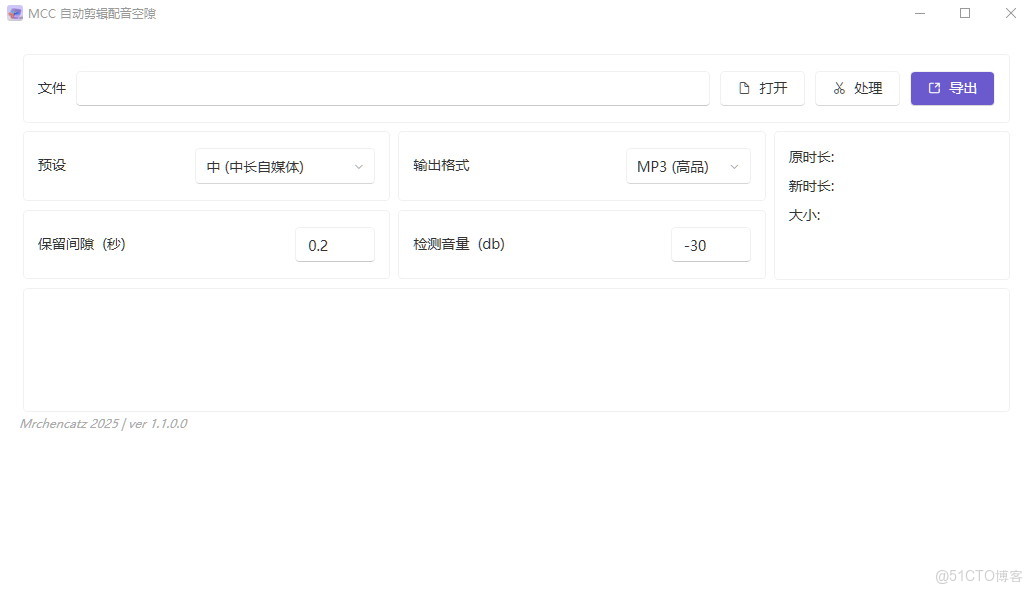Open the 输出格式 format dropdown arrow
The image size is (1033, 593).
coord(735,166)
